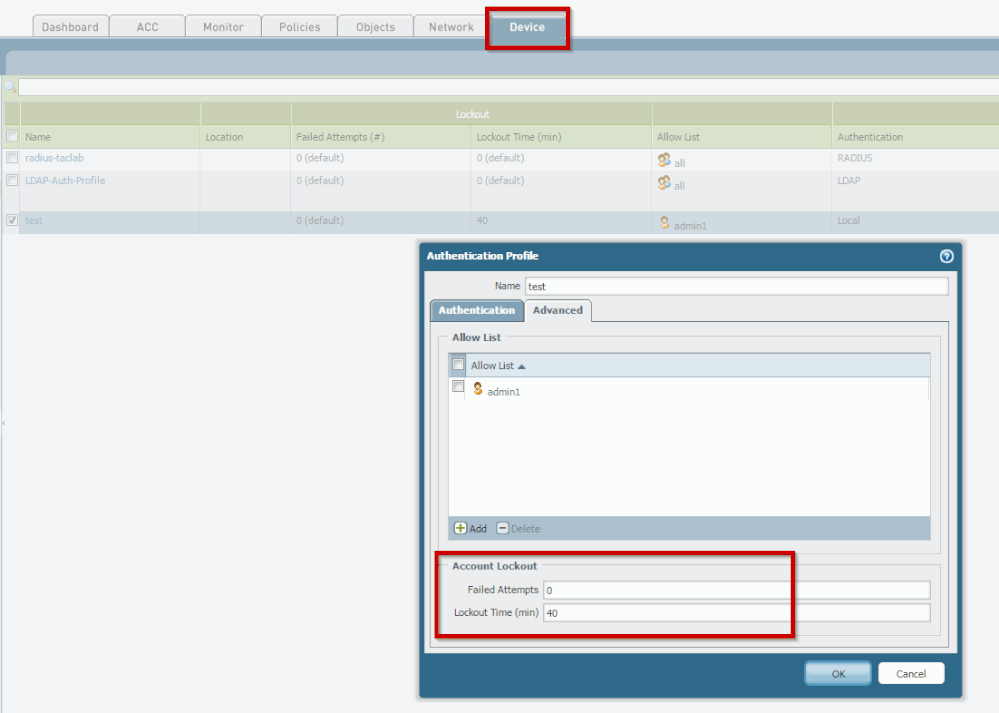Switch to the ACC tab
999x713 pixels.
coord(147,27)
